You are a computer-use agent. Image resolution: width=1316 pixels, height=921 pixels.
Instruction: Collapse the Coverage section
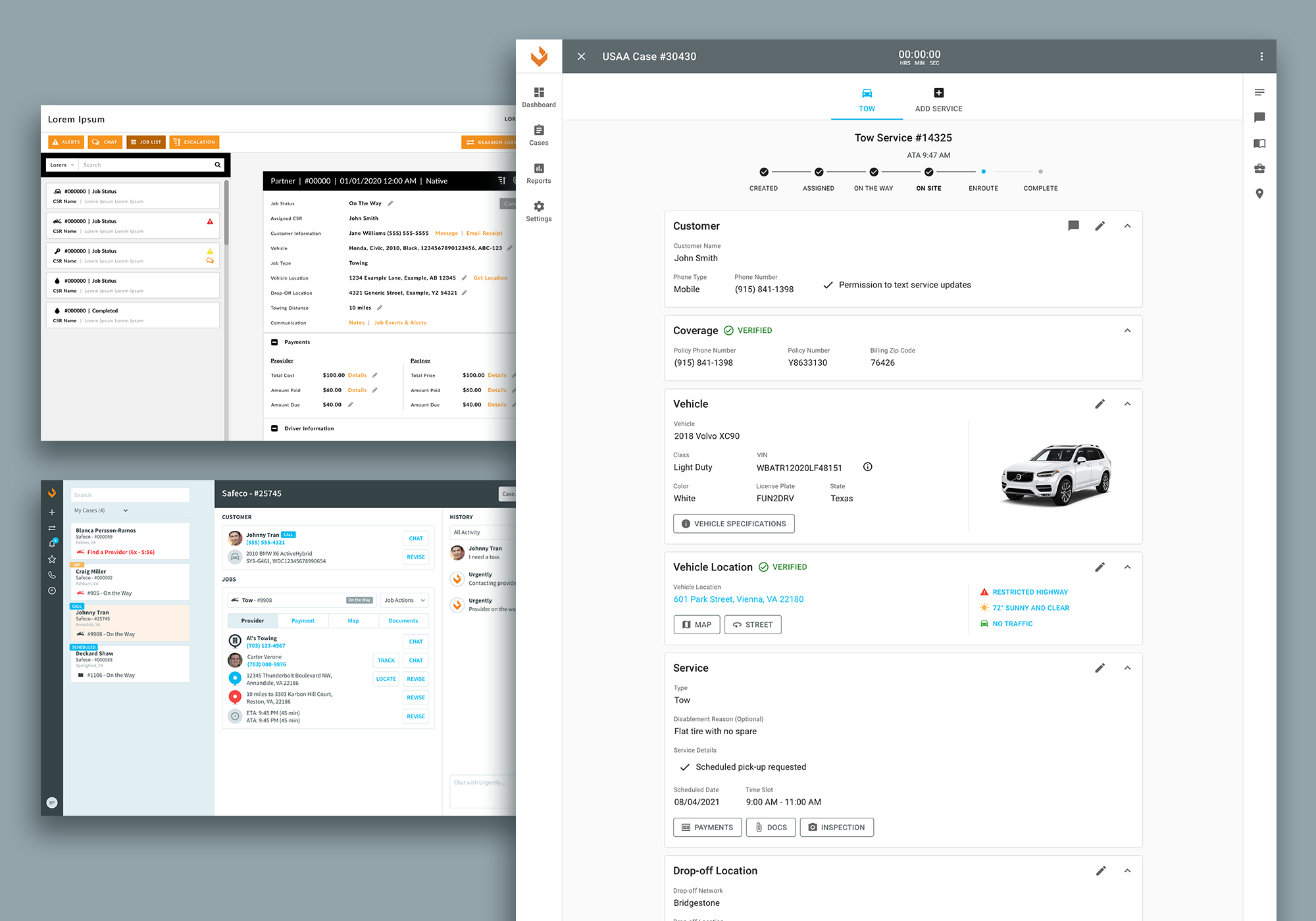tap(1127, 330)
